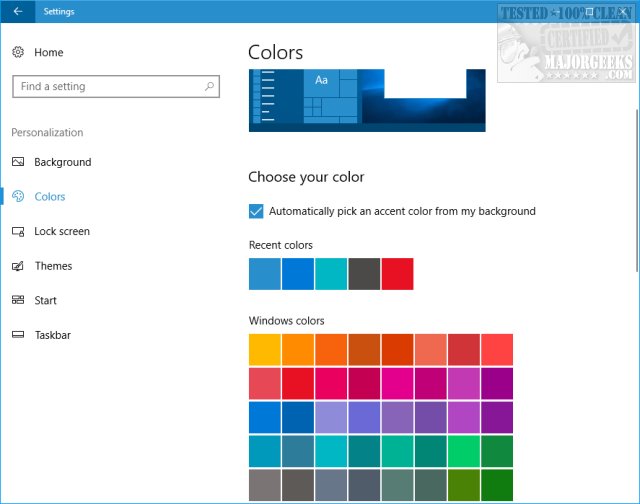The width and height of the screenshot is (640, 504).
Task: Click the Taskbar icon in sidebar
Action: tap(18, 335)
